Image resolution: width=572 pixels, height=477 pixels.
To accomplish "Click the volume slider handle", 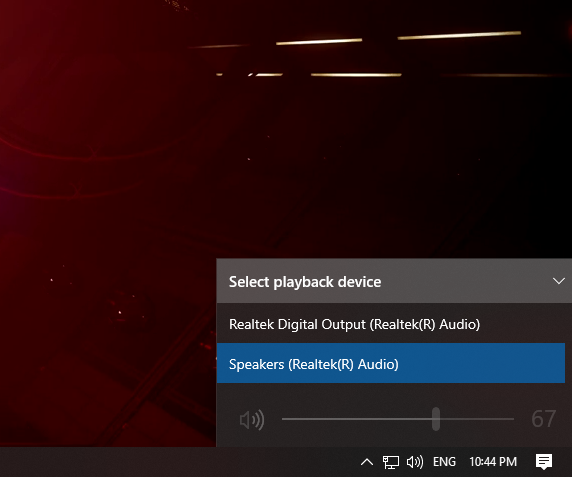I will [436, 419].
